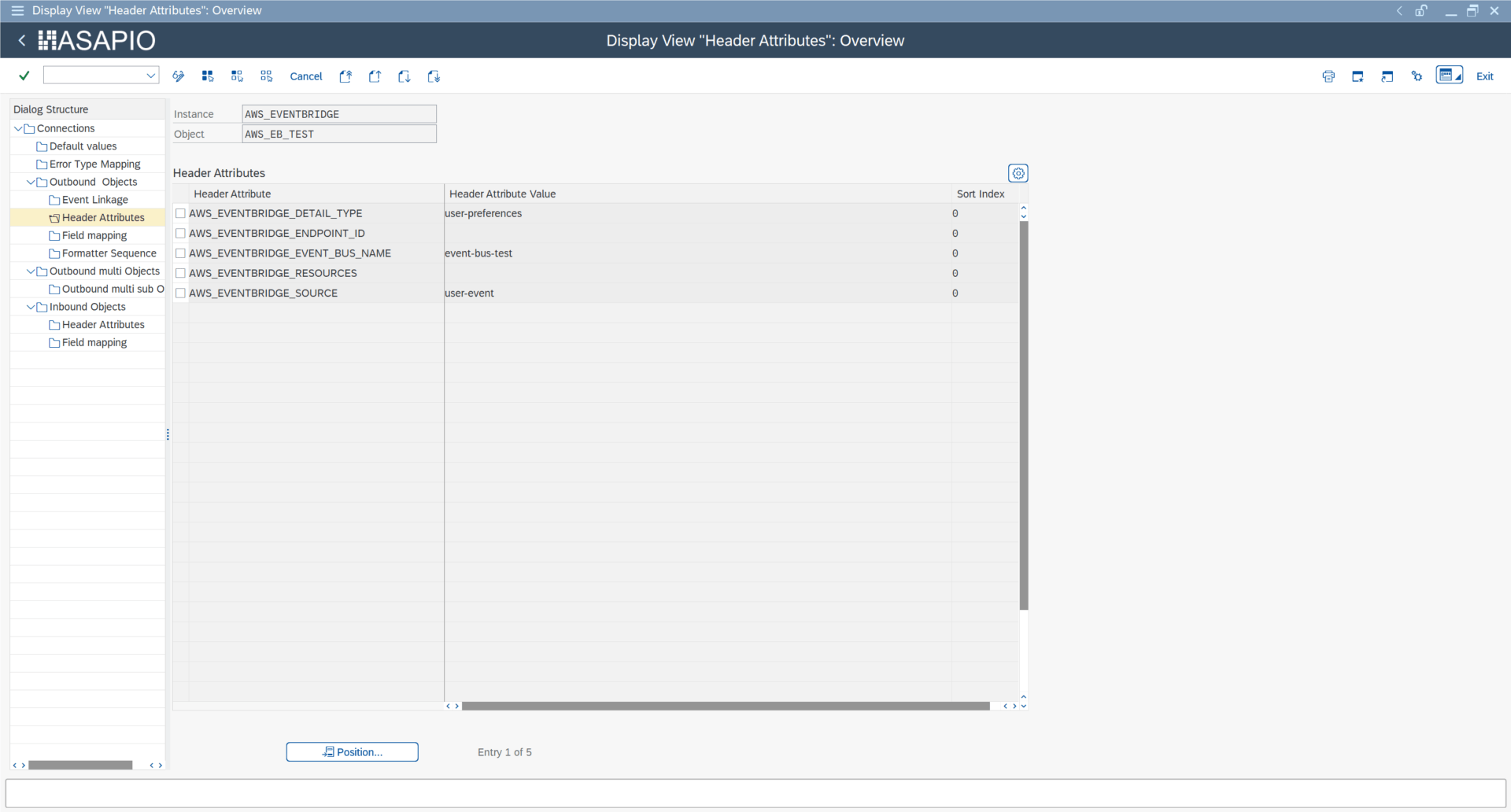Click the First Page icon
Image resolution: width=1511 pixels, height=812 pixels.
(x=345, y=76)
